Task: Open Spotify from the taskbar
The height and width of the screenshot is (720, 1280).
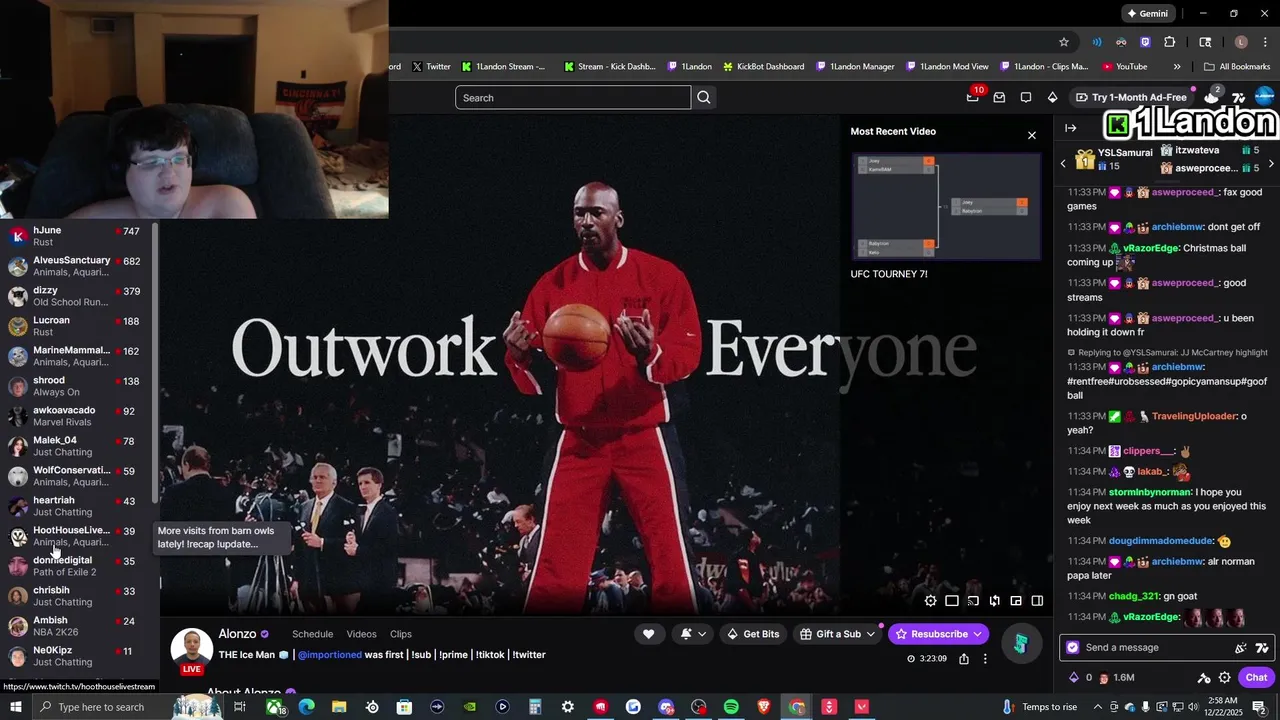Action: 731,707
